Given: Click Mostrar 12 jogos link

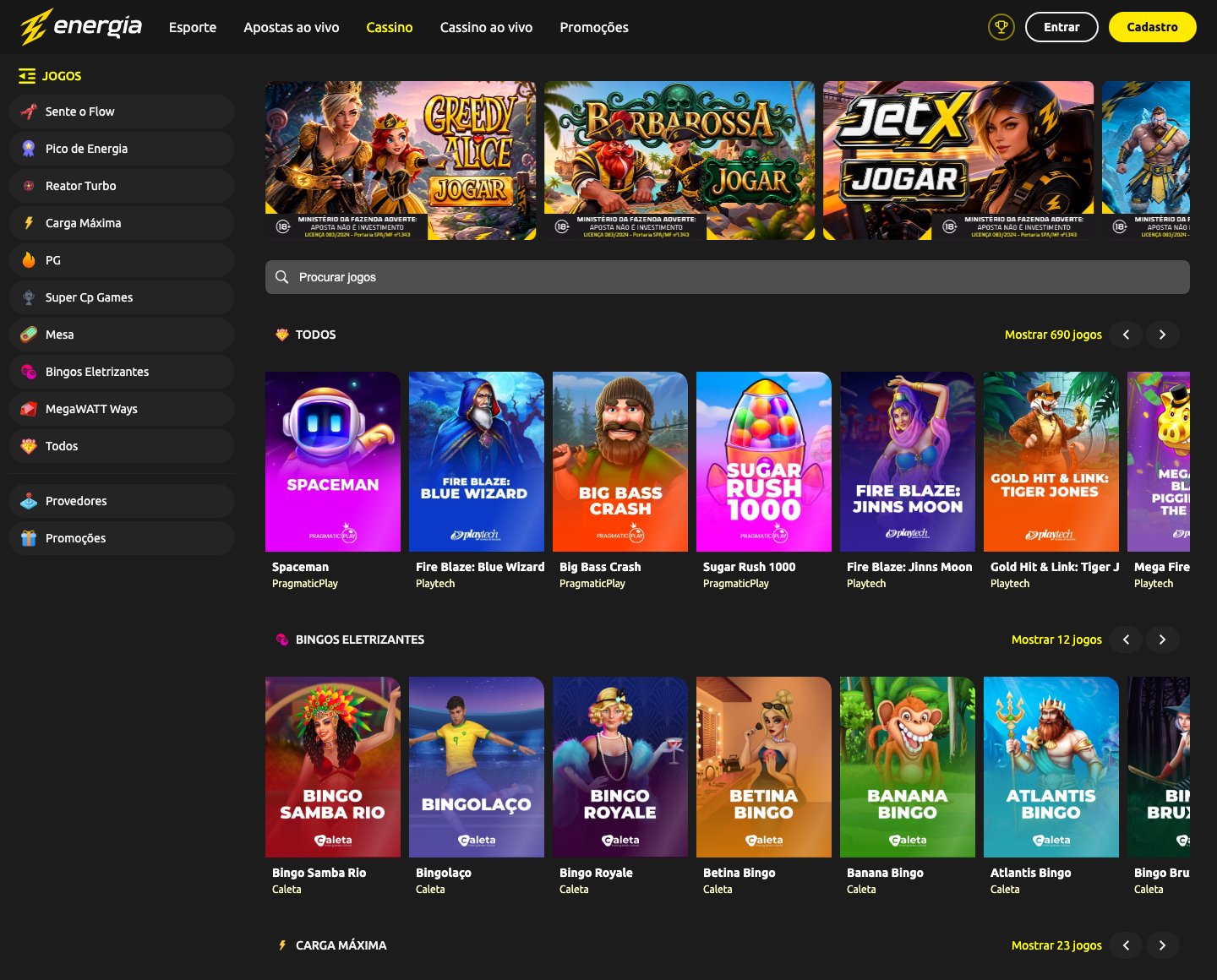Looking at the screenshot, I should coord(1056,640).
